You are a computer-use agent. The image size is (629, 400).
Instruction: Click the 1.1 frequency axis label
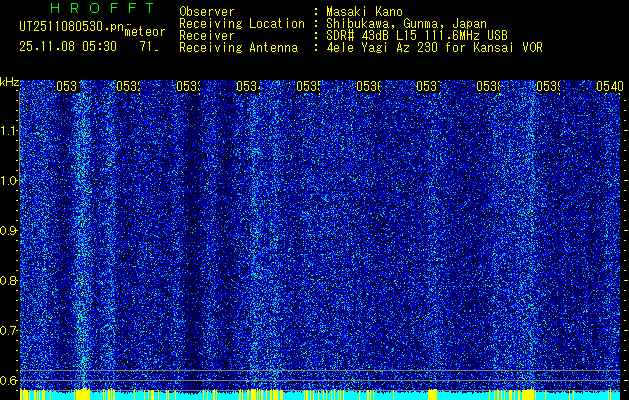tap(9, 130)
